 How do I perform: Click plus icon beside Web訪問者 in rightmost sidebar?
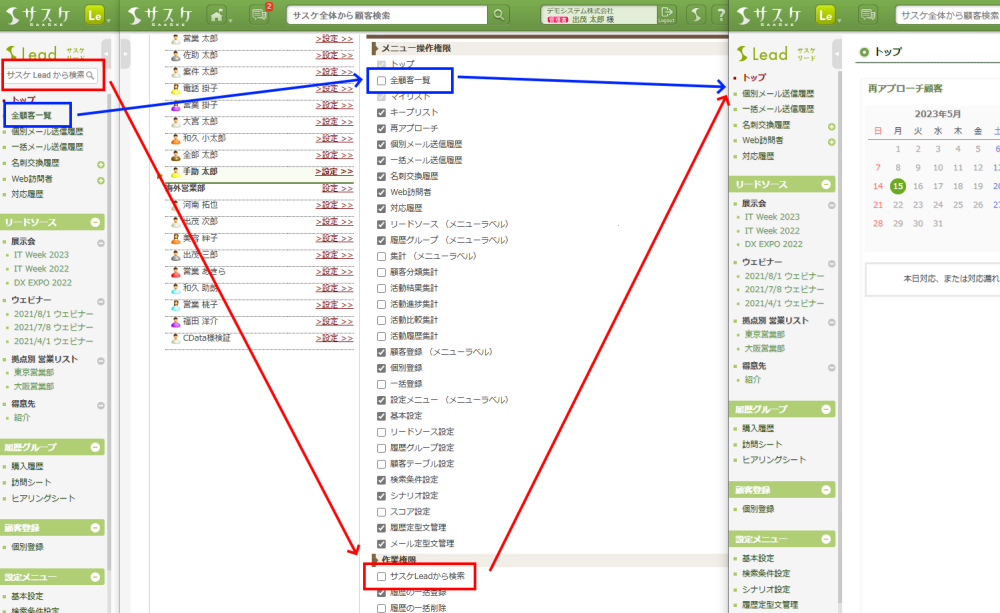click(832, 142)
